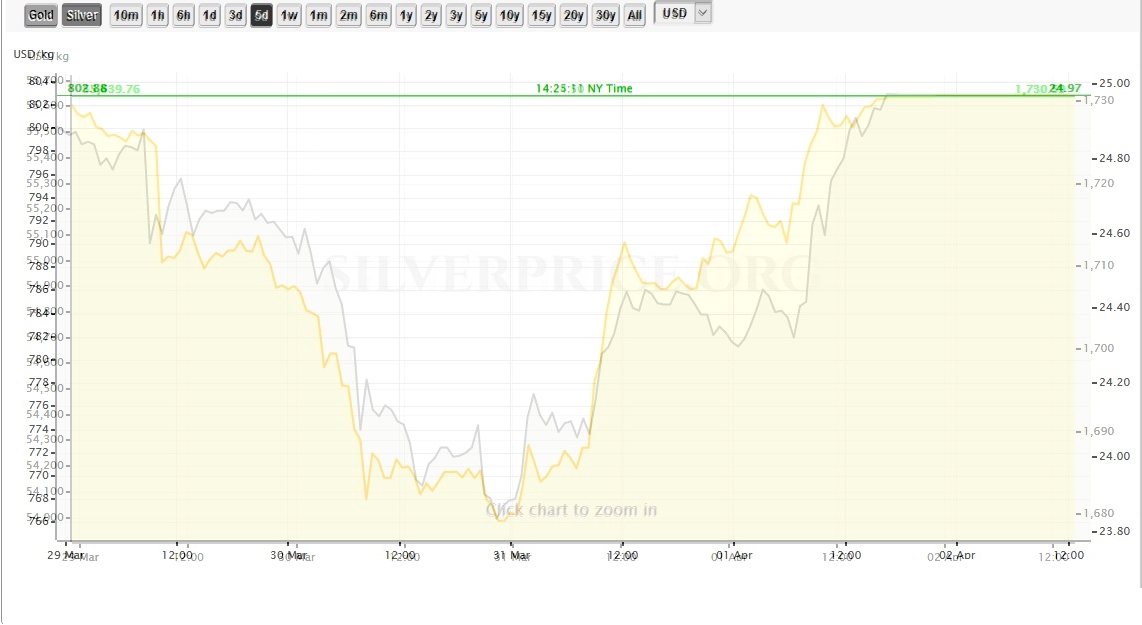Toggle the Gold price series
Image resolution: width=1142 pixels, height=625 pixels.
click(42, 15)
